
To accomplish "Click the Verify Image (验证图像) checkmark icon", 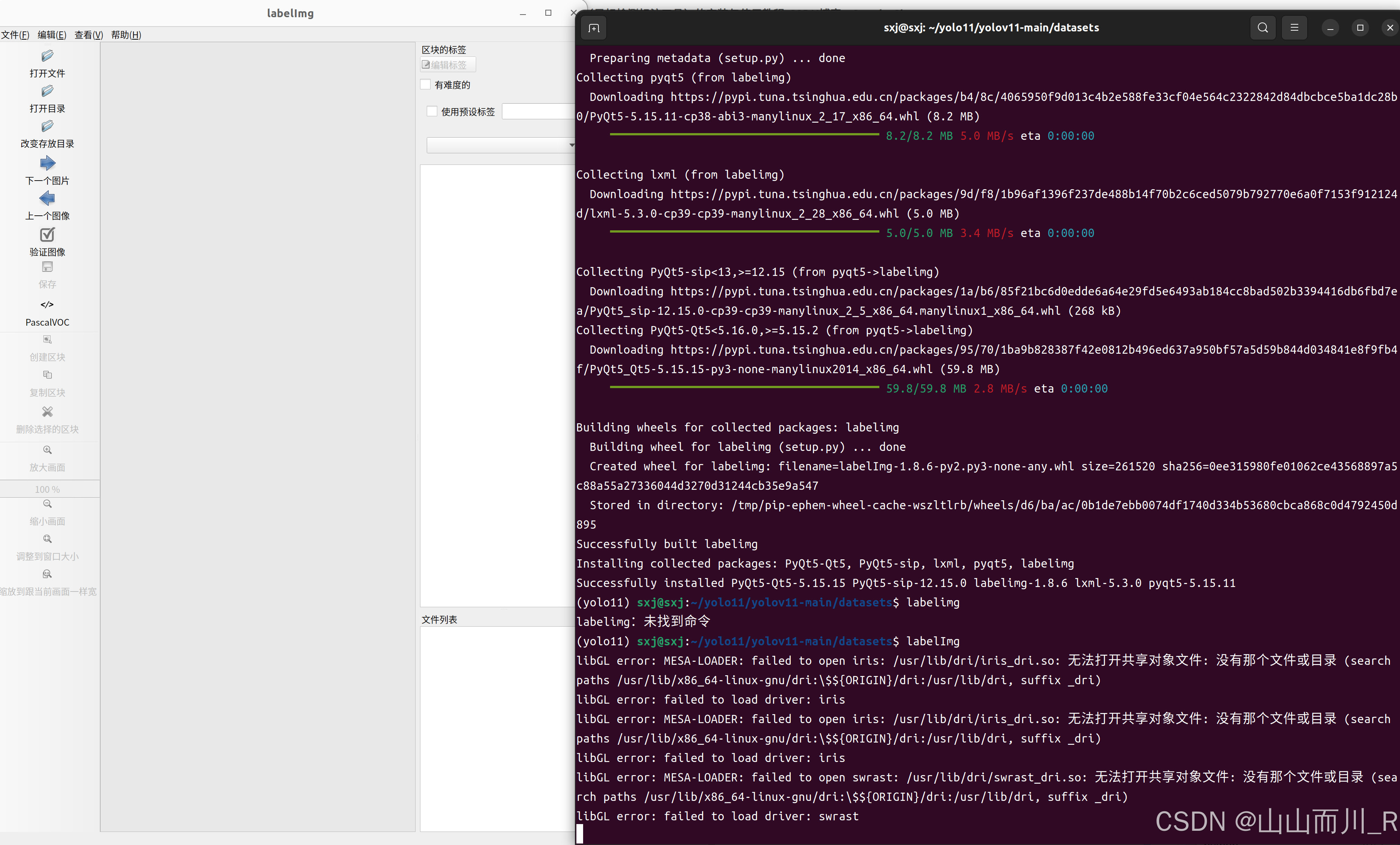I will [47, 234].
